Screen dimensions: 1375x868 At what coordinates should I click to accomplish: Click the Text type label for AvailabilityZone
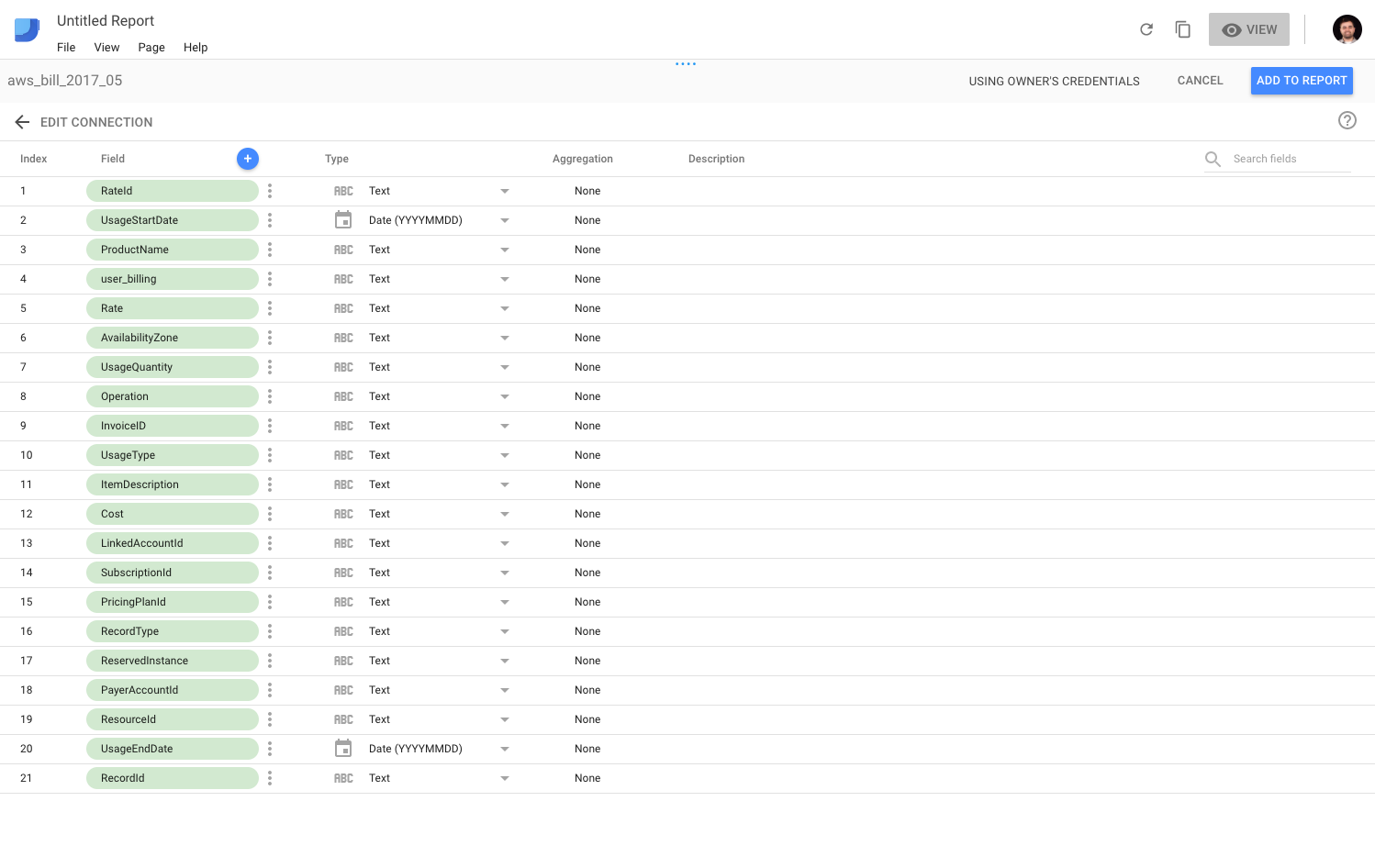click(380, 338)
